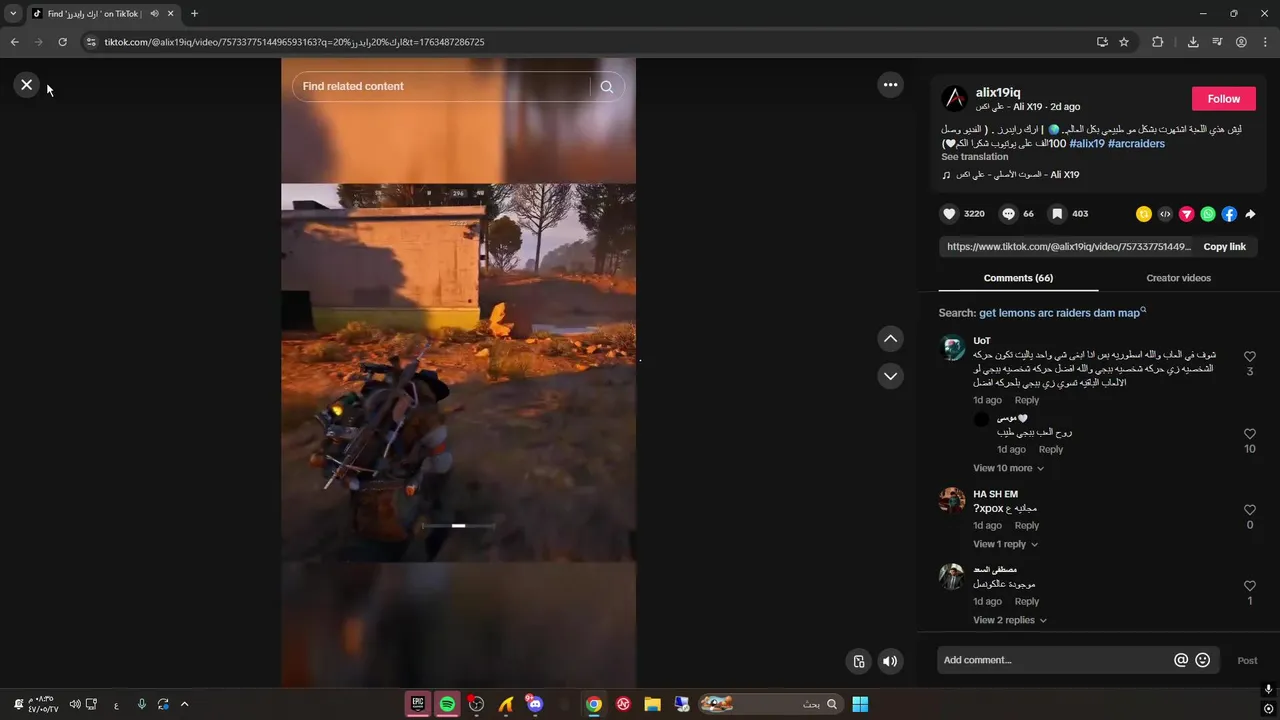Viewport: 1280px width, 720px height.
Task: Open Discord from the taskbar
Action: point(535,704)
